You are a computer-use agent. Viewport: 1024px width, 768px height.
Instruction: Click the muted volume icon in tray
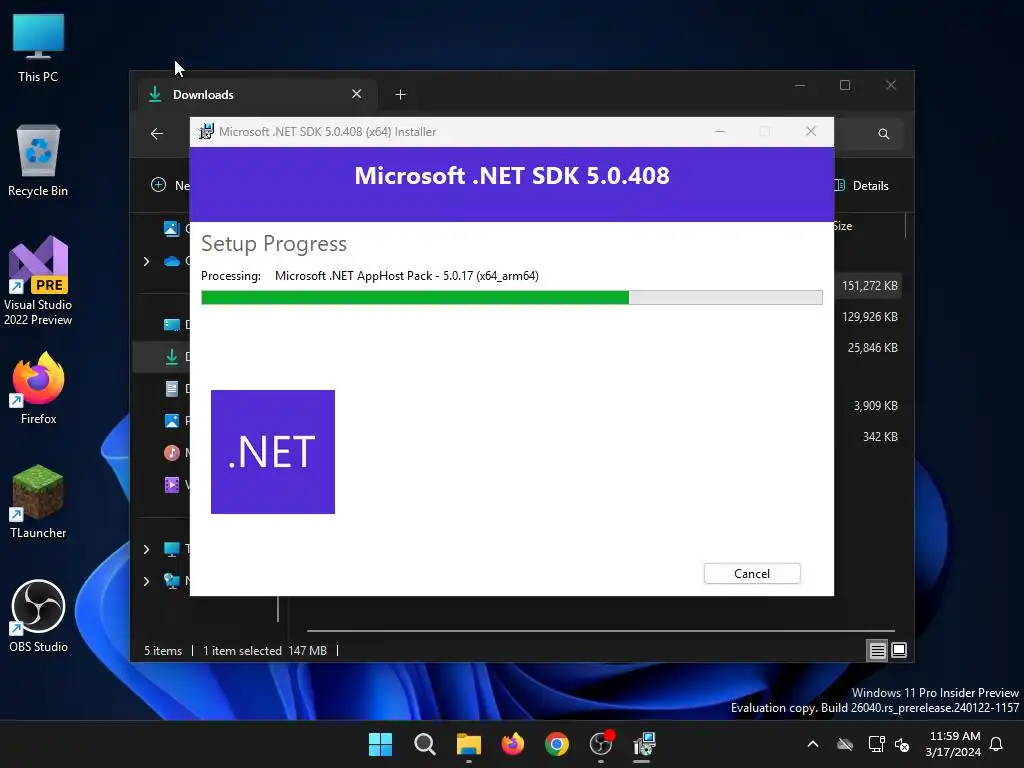pos(903,744)
